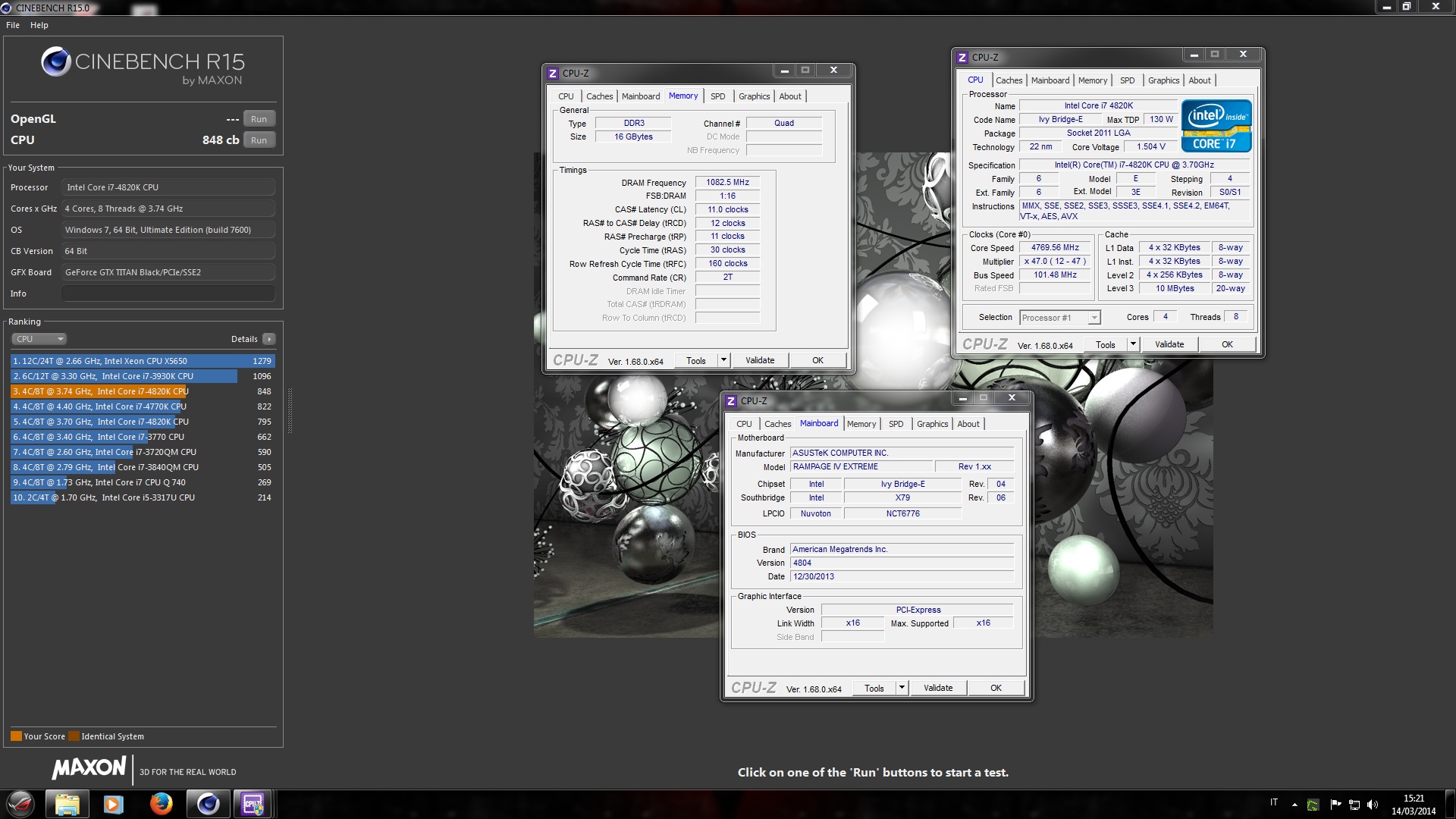Click Tools button in Mainboard CPU-Z window

(874, 688)
